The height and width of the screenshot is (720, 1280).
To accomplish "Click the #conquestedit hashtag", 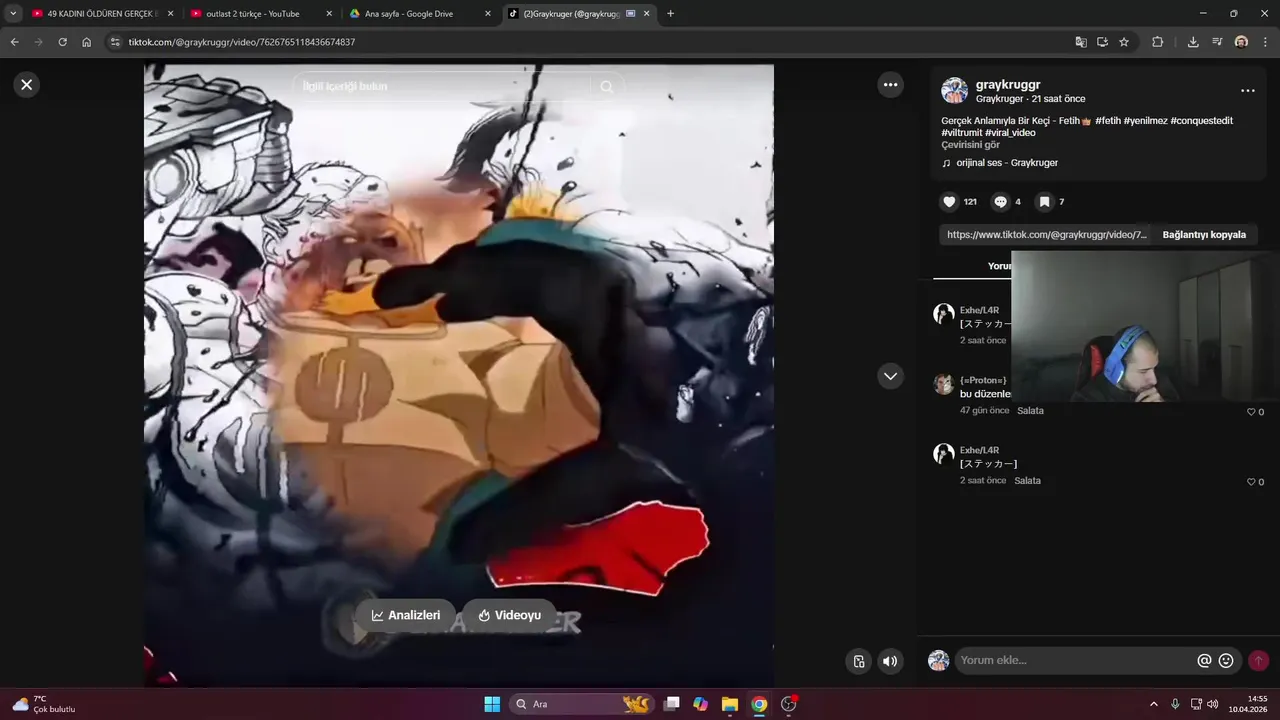I will tap(1201, 121).
